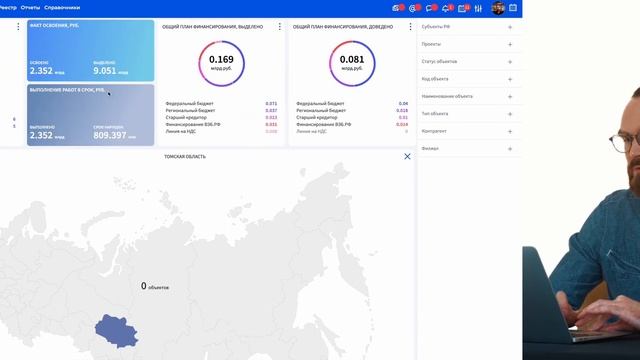This screenshot has width=640, height=360.
Task: Click the 2.352 value in Выполнение работ card
Action: pos(41,135)
